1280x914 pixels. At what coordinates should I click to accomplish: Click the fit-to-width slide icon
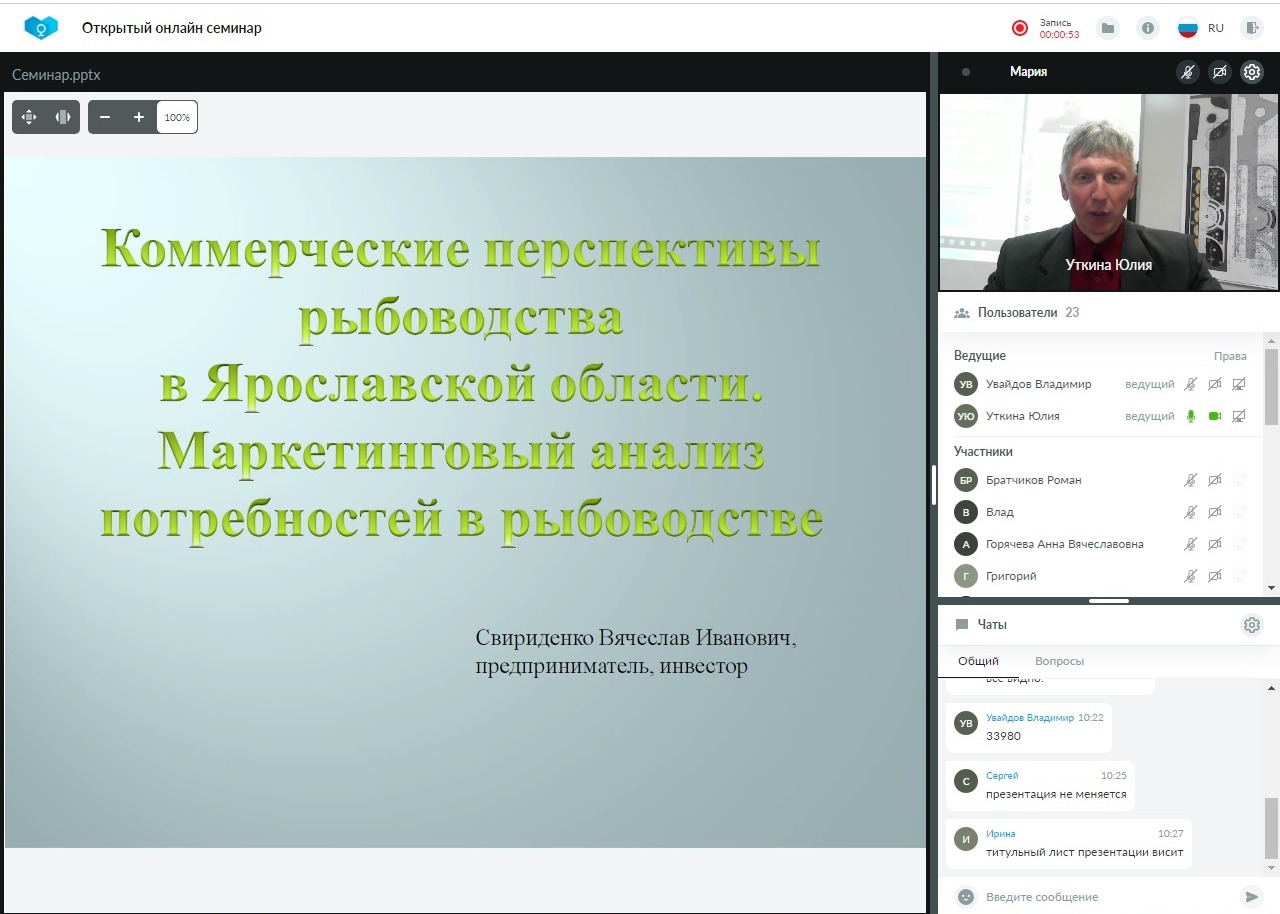[x=63, y=117]
